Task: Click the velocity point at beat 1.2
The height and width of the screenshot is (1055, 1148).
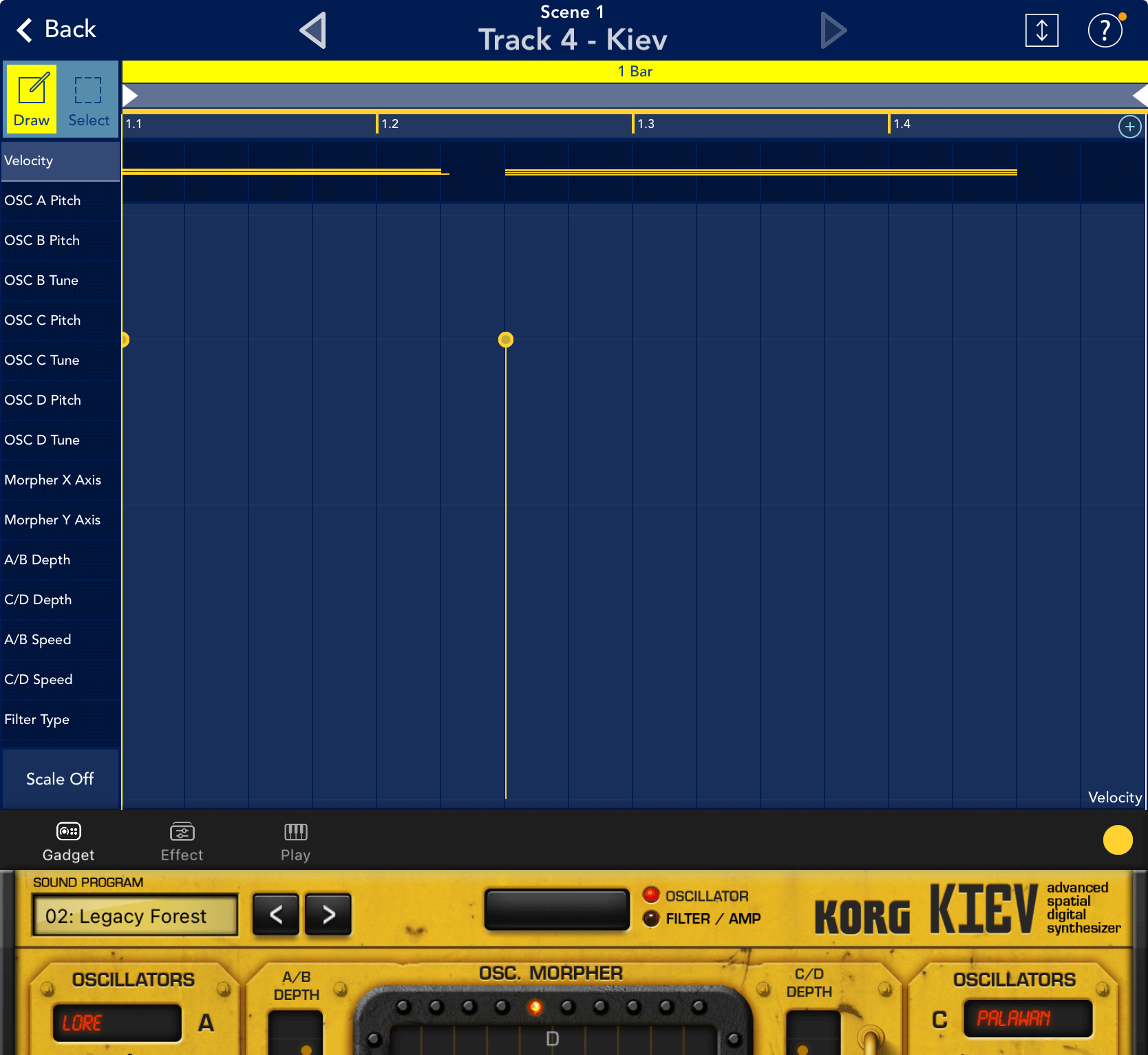Action: 506,339
